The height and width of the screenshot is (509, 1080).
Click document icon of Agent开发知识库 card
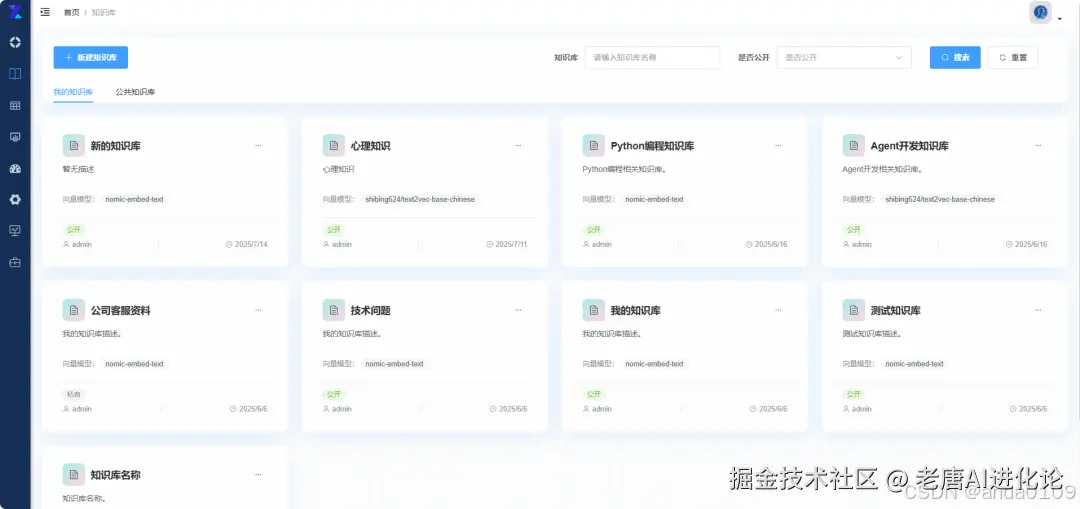click(x=853, y=145)
